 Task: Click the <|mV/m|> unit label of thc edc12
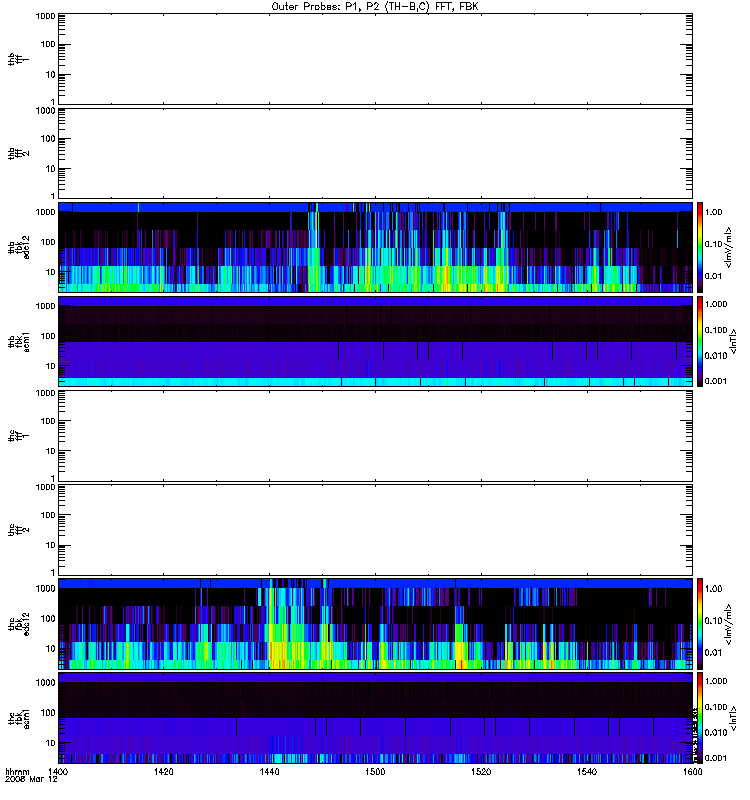coord(729,624)
